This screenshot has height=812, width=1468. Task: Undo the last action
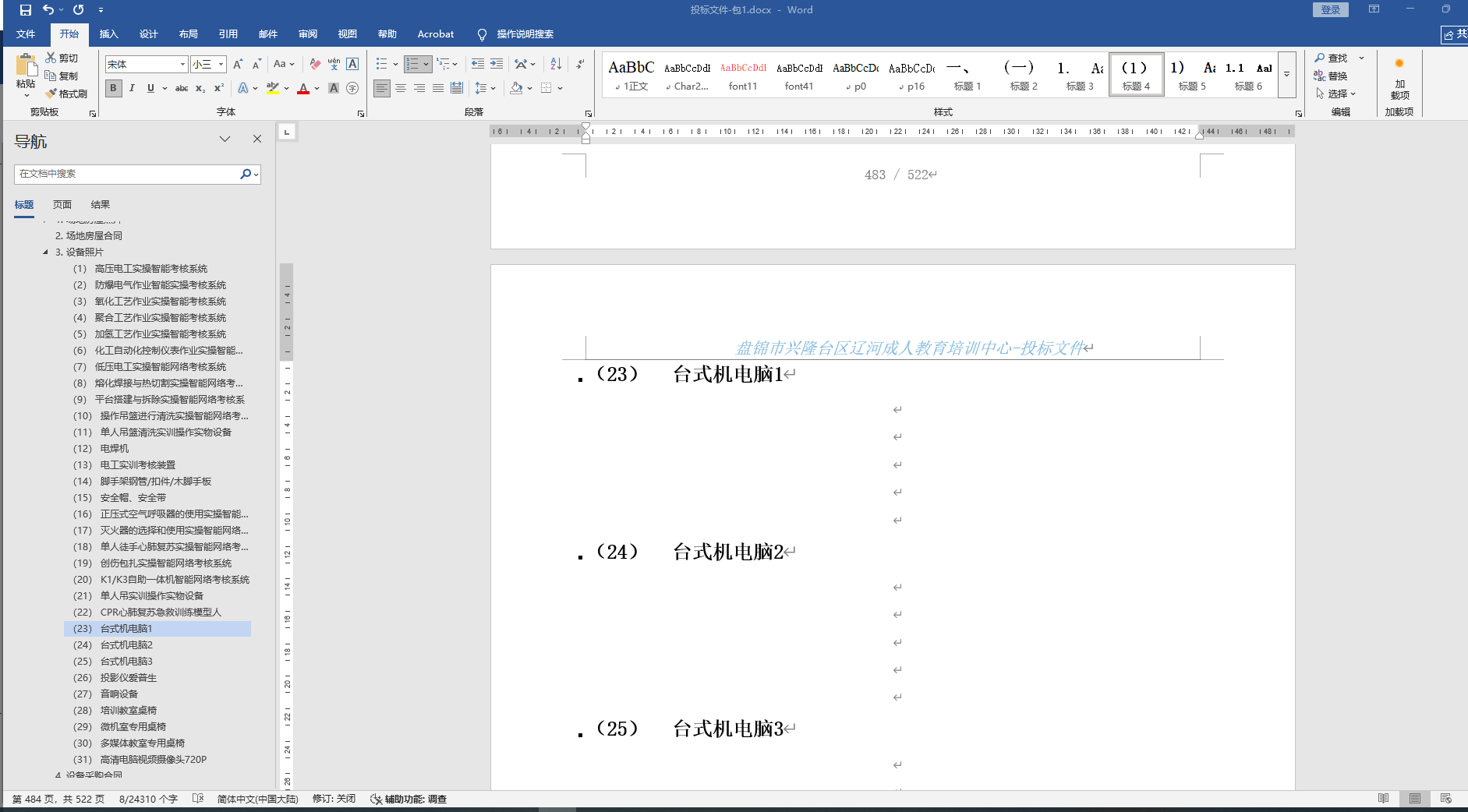[48, 10]
